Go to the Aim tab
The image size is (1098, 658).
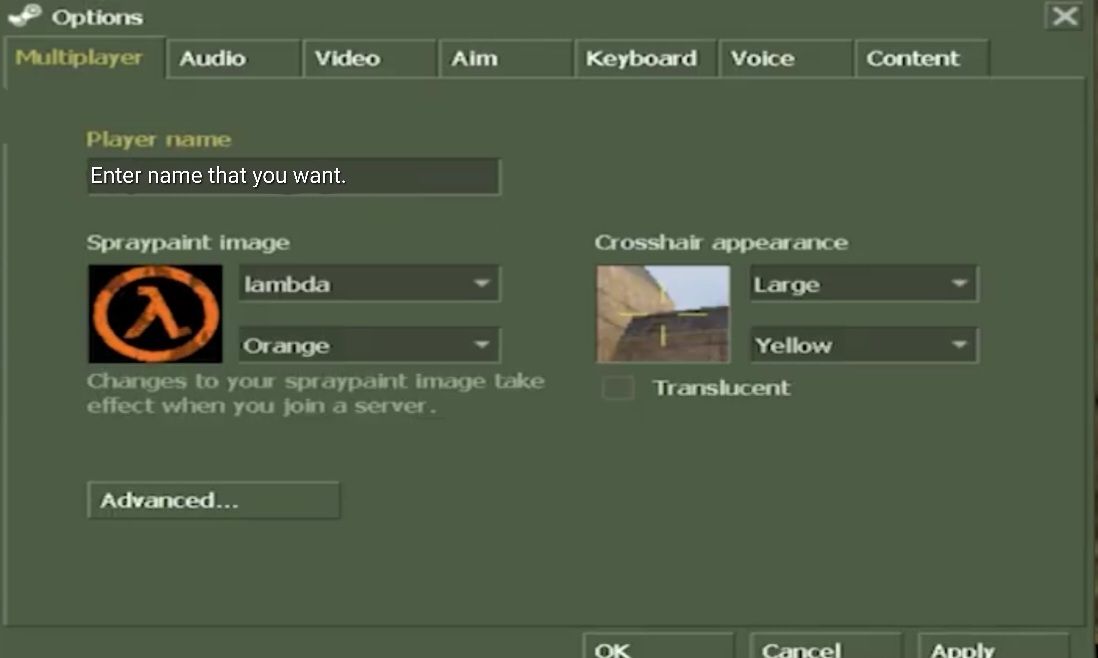(505, 59)
